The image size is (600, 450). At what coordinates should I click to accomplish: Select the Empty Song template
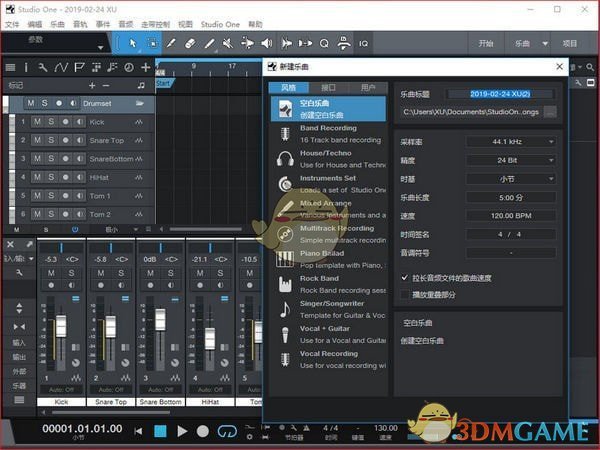click(328, 109)
